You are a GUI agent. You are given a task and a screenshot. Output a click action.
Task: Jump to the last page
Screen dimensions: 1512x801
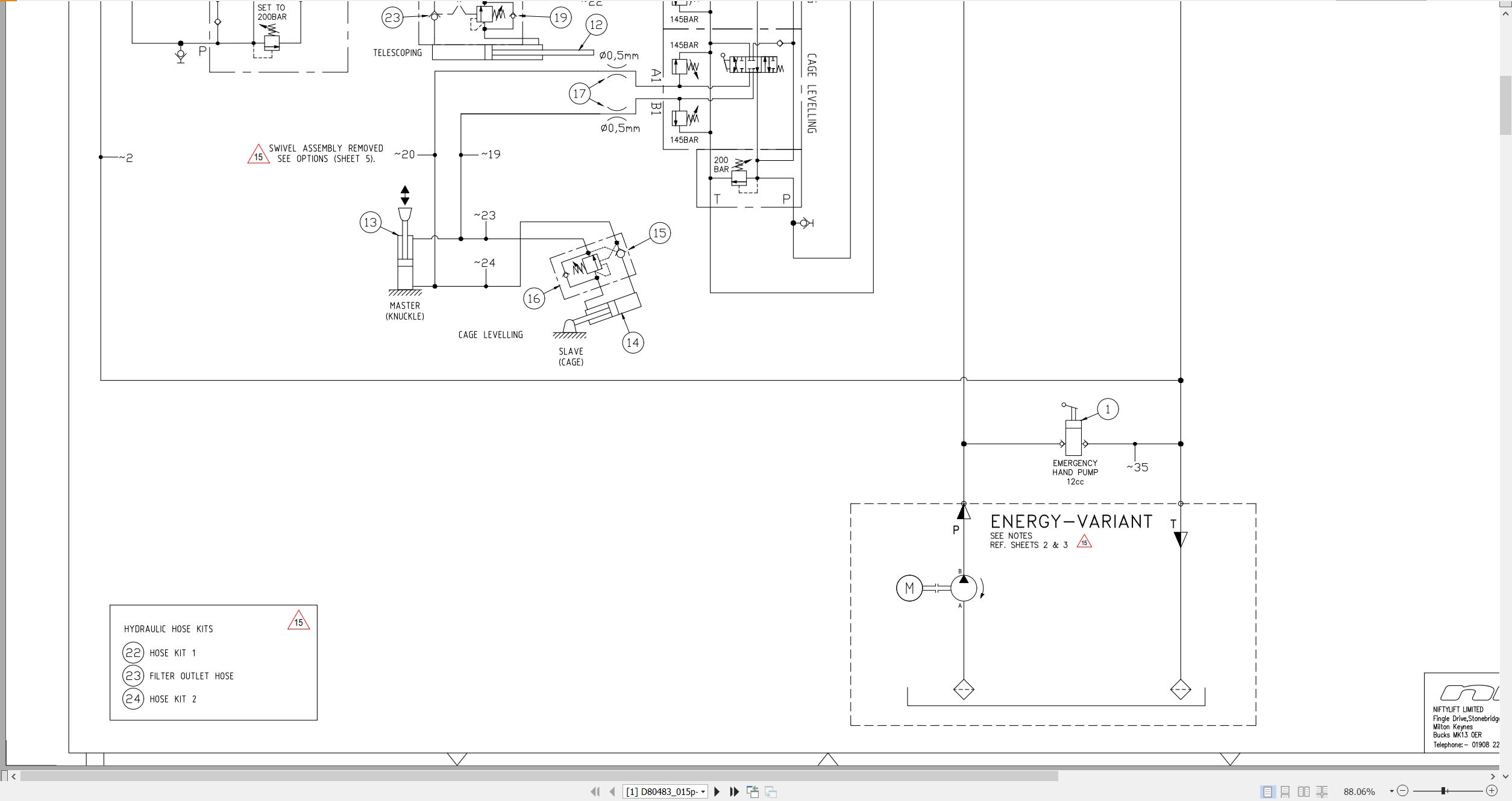click(x=734, y=791)
